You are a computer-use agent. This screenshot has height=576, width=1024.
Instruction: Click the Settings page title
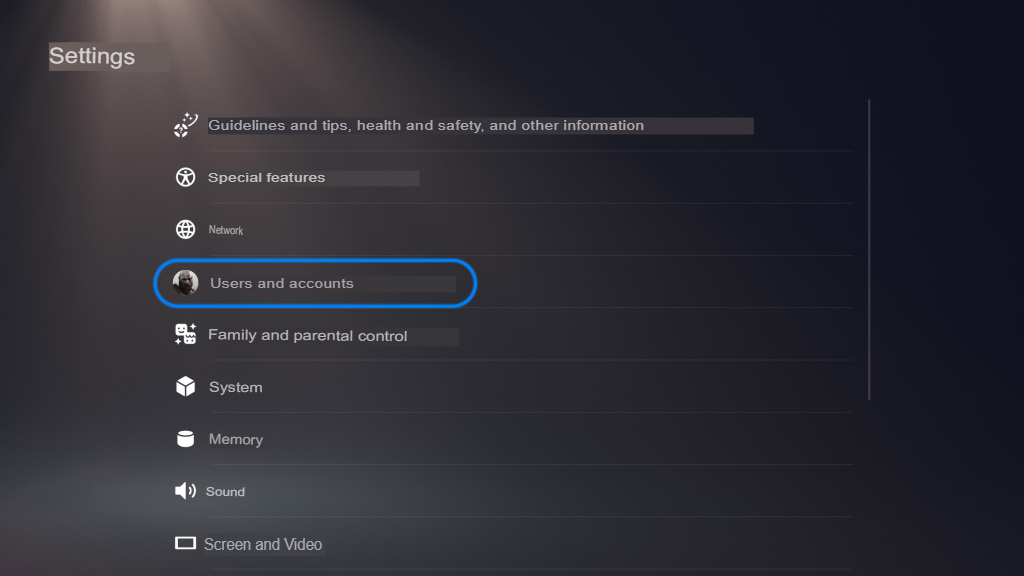click(91, 56)
